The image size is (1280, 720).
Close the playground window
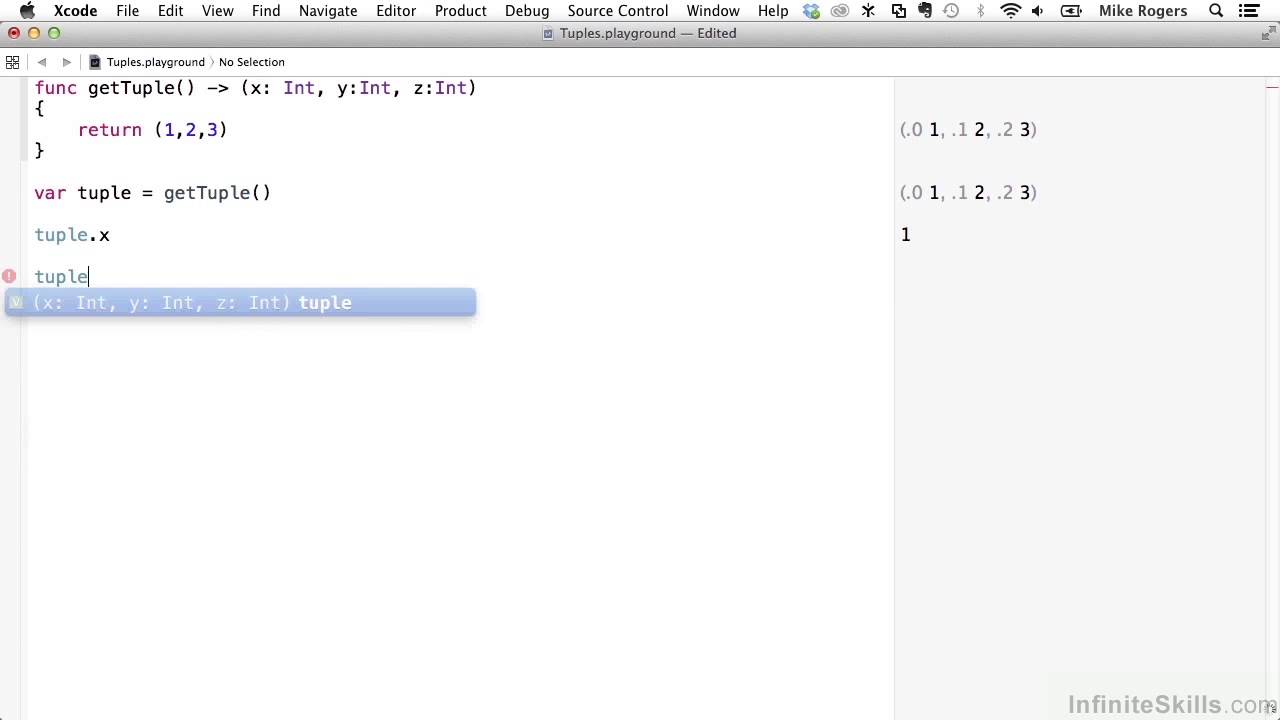pos(14,33)
